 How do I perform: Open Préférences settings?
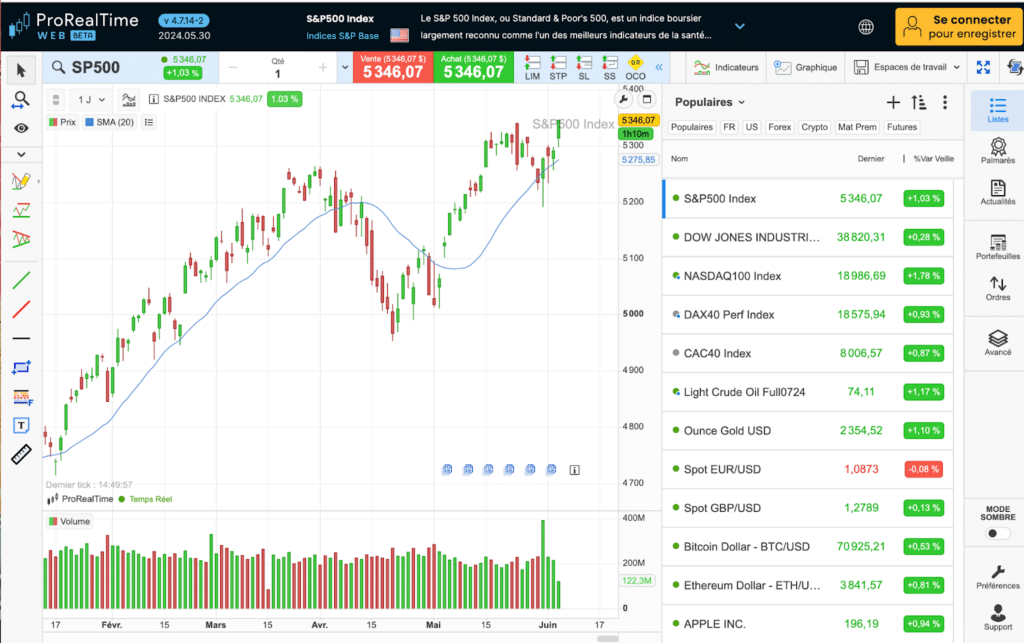click(x=998, y=577)
